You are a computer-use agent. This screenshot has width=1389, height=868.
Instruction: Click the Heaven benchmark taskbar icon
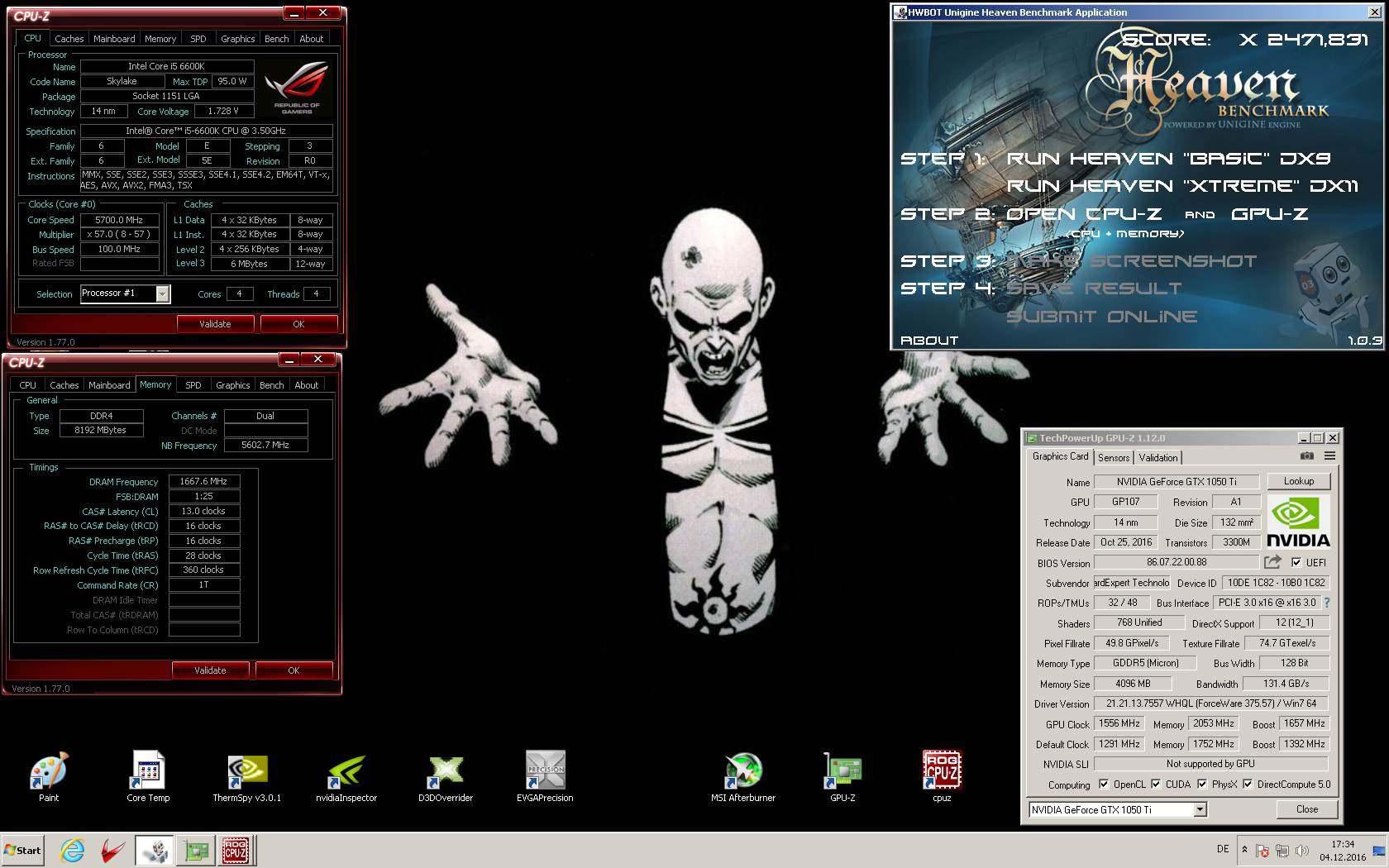155,850
